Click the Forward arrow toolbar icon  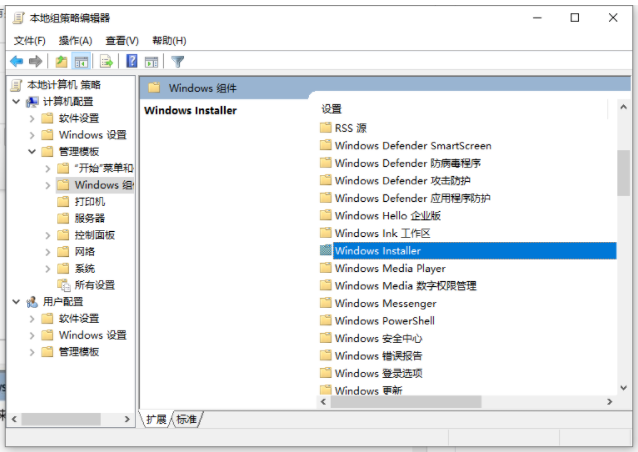pos(35,61)
